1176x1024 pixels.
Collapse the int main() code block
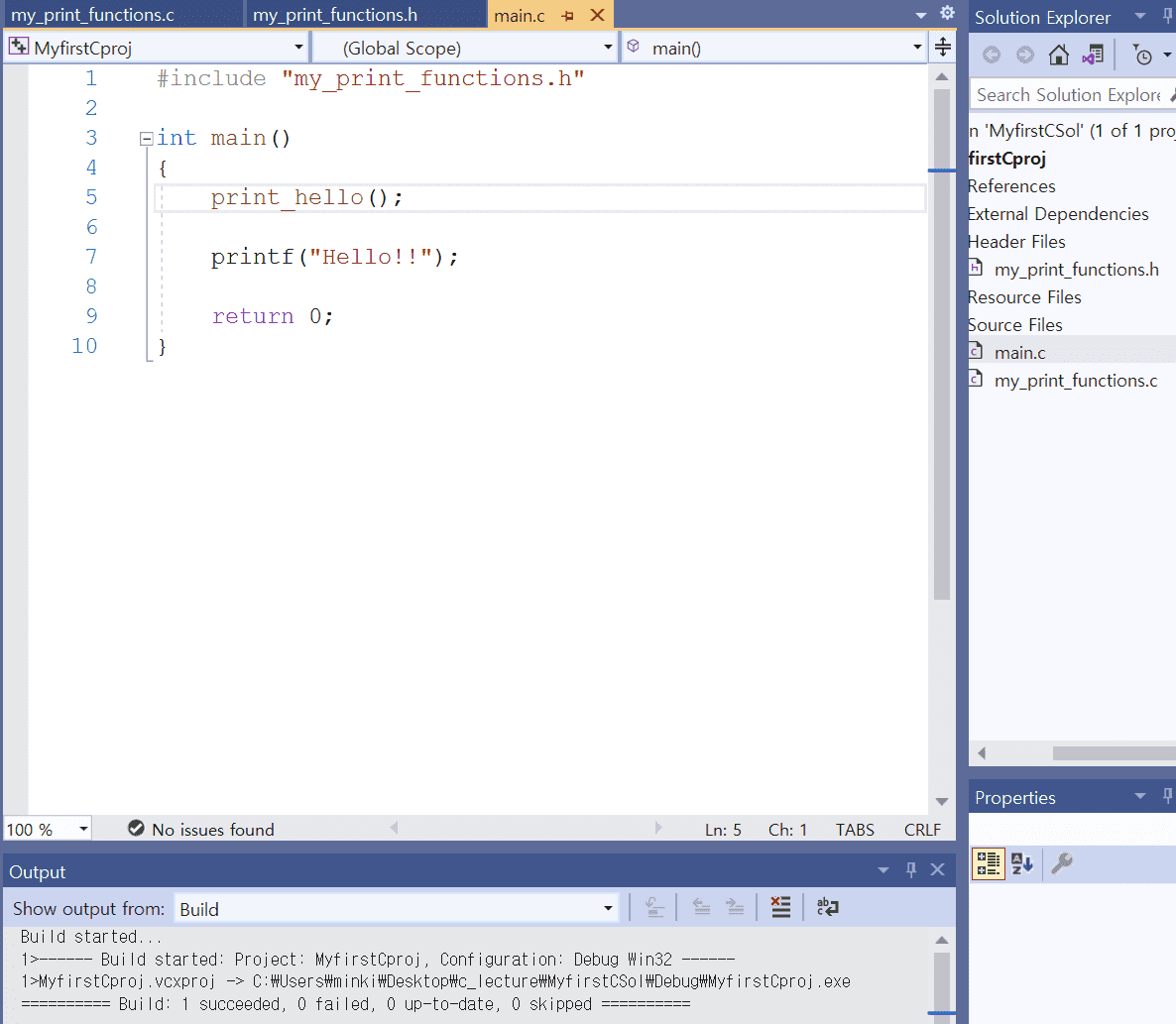coord(146,138)
